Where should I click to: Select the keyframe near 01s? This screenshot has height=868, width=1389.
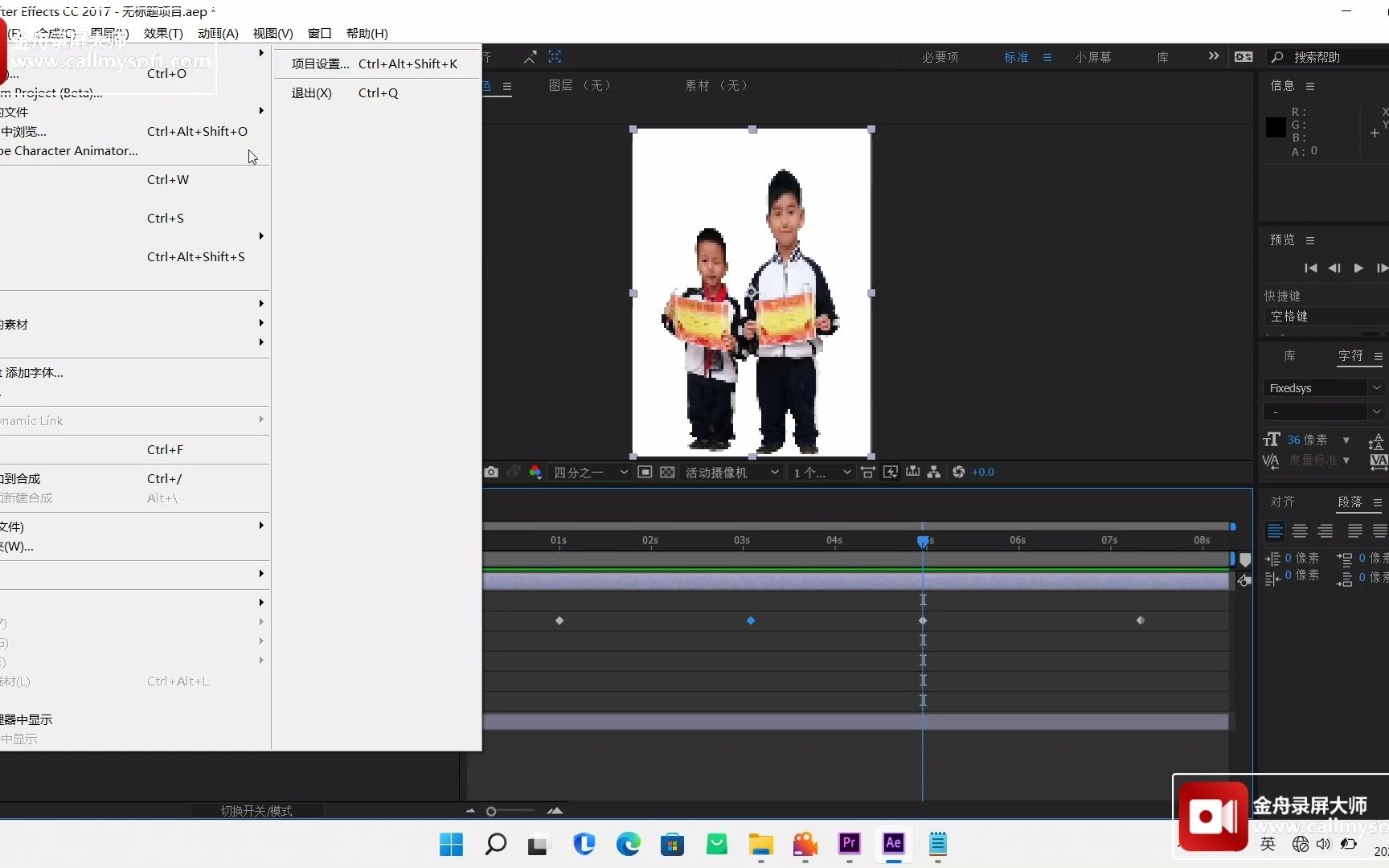(559, 620)
